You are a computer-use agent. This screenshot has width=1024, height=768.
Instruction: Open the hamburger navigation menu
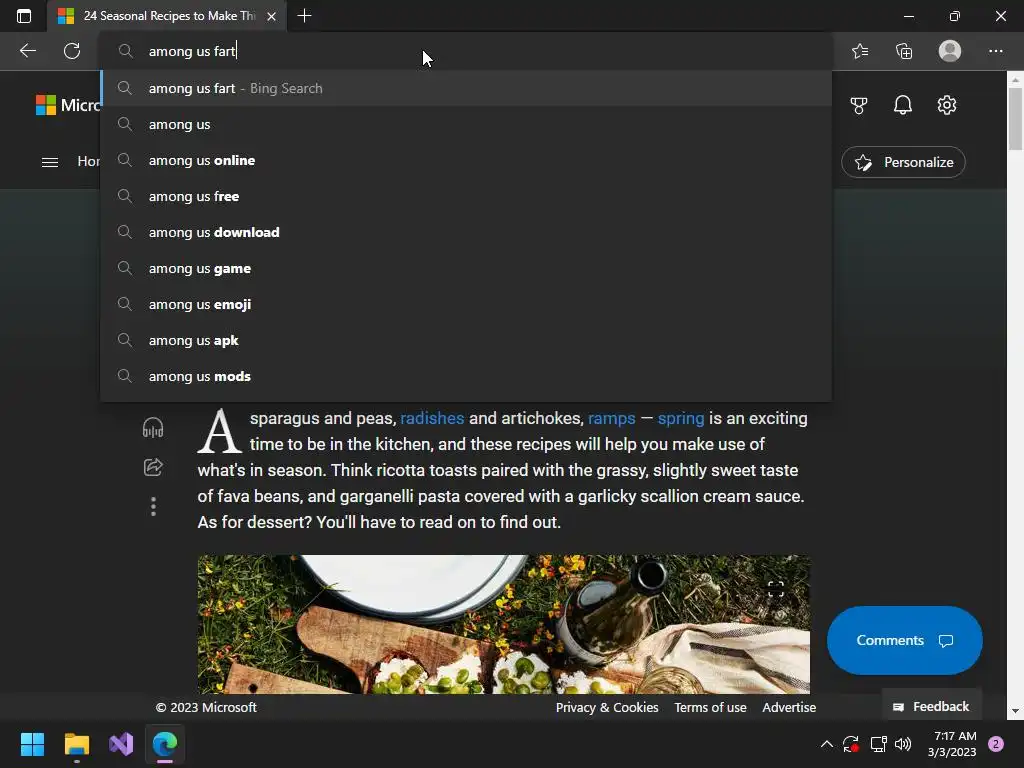(x=50, y=162)
